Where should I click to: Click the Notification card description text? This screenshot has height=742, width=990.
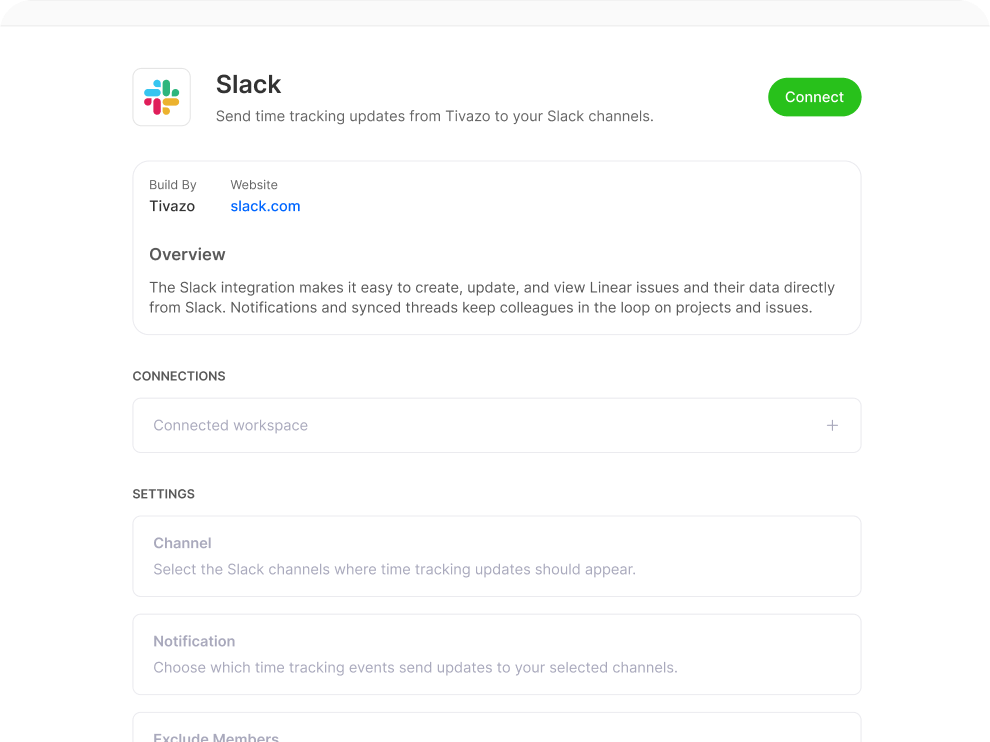[413, 667]
